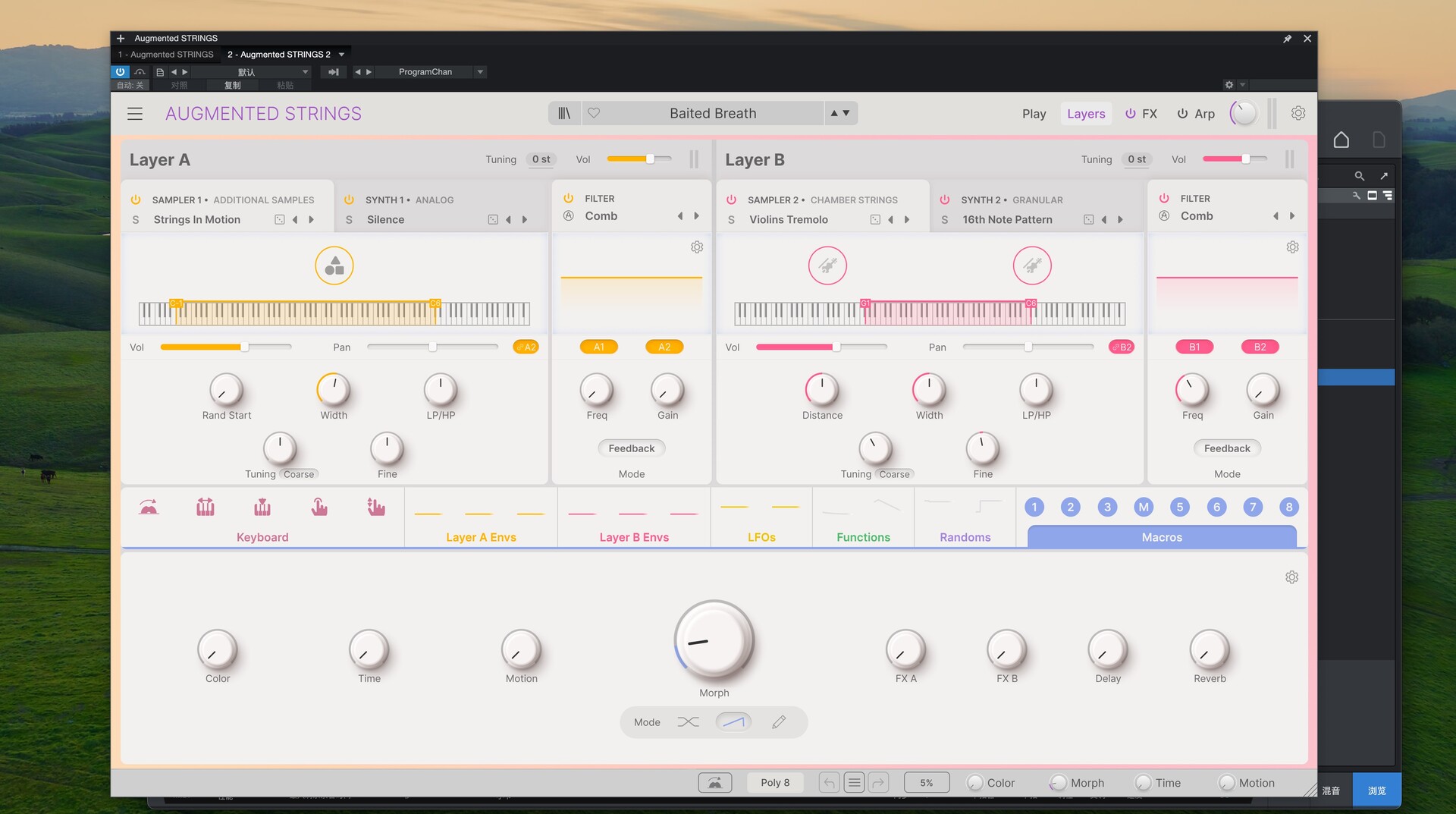Randomize Strings In Motion sample with dice icon
The height and width of the screenshot is (814, 1456).
pyautogui.click(x=280, y=220)
